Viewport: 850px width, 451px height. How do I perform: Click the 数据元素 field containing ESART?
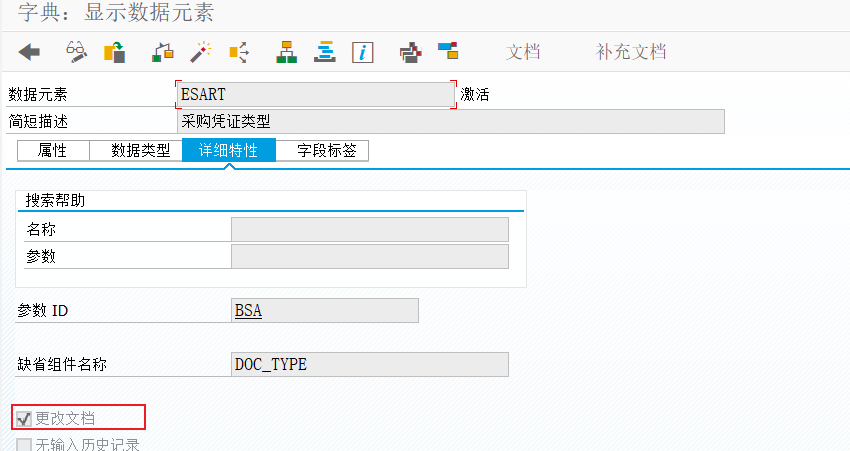(316, 94)
